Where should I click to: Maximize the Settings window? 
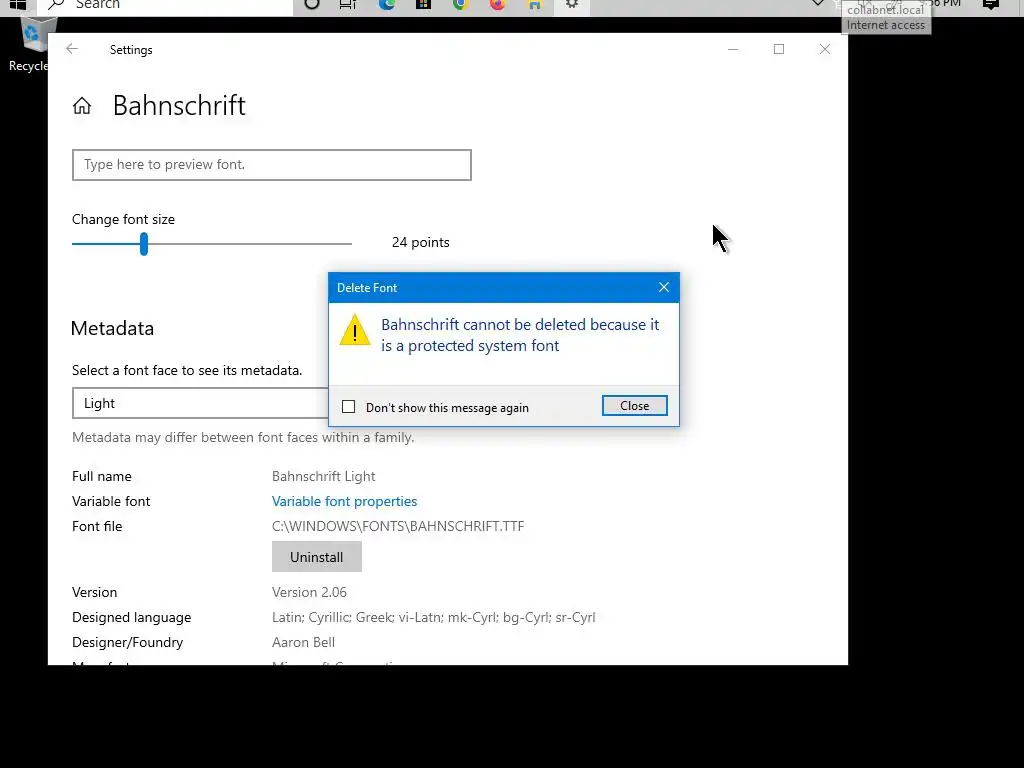778,49
